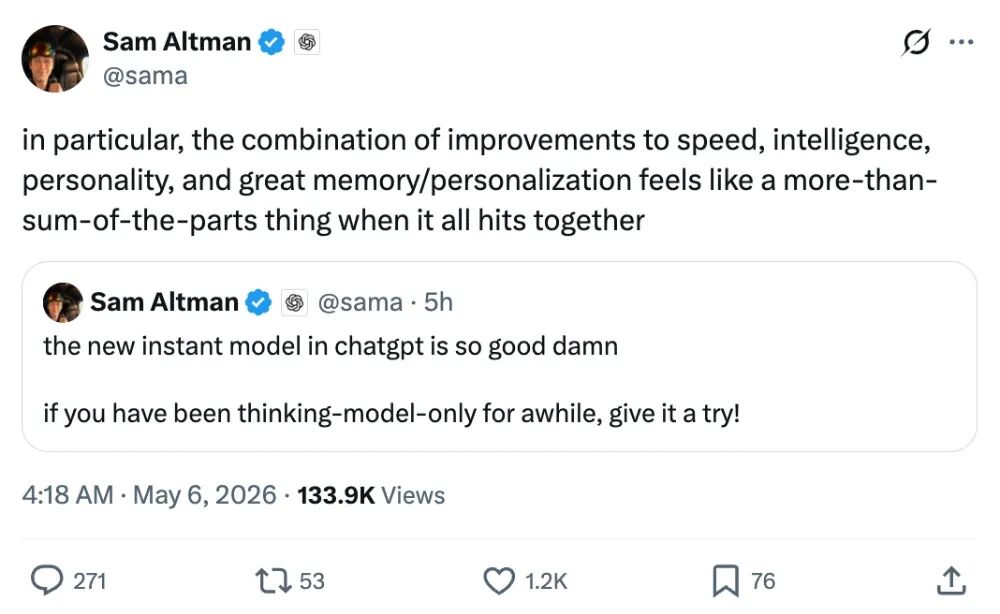Viewport: 1000px width, 614px height.
Task: Open the three-dot more options menu
Action: pyautogui.click(x=961, y=42)
